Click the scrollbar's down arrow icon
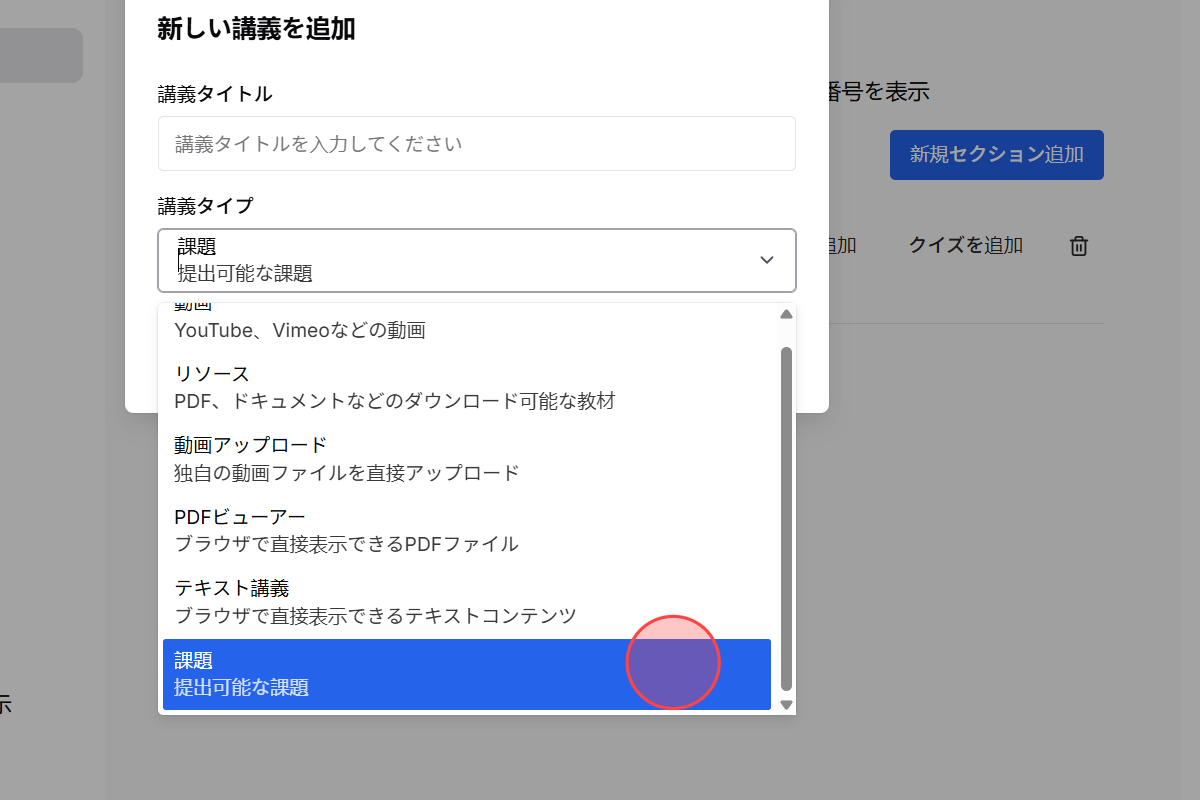1200x800 pixels. [x=786, y=705]
